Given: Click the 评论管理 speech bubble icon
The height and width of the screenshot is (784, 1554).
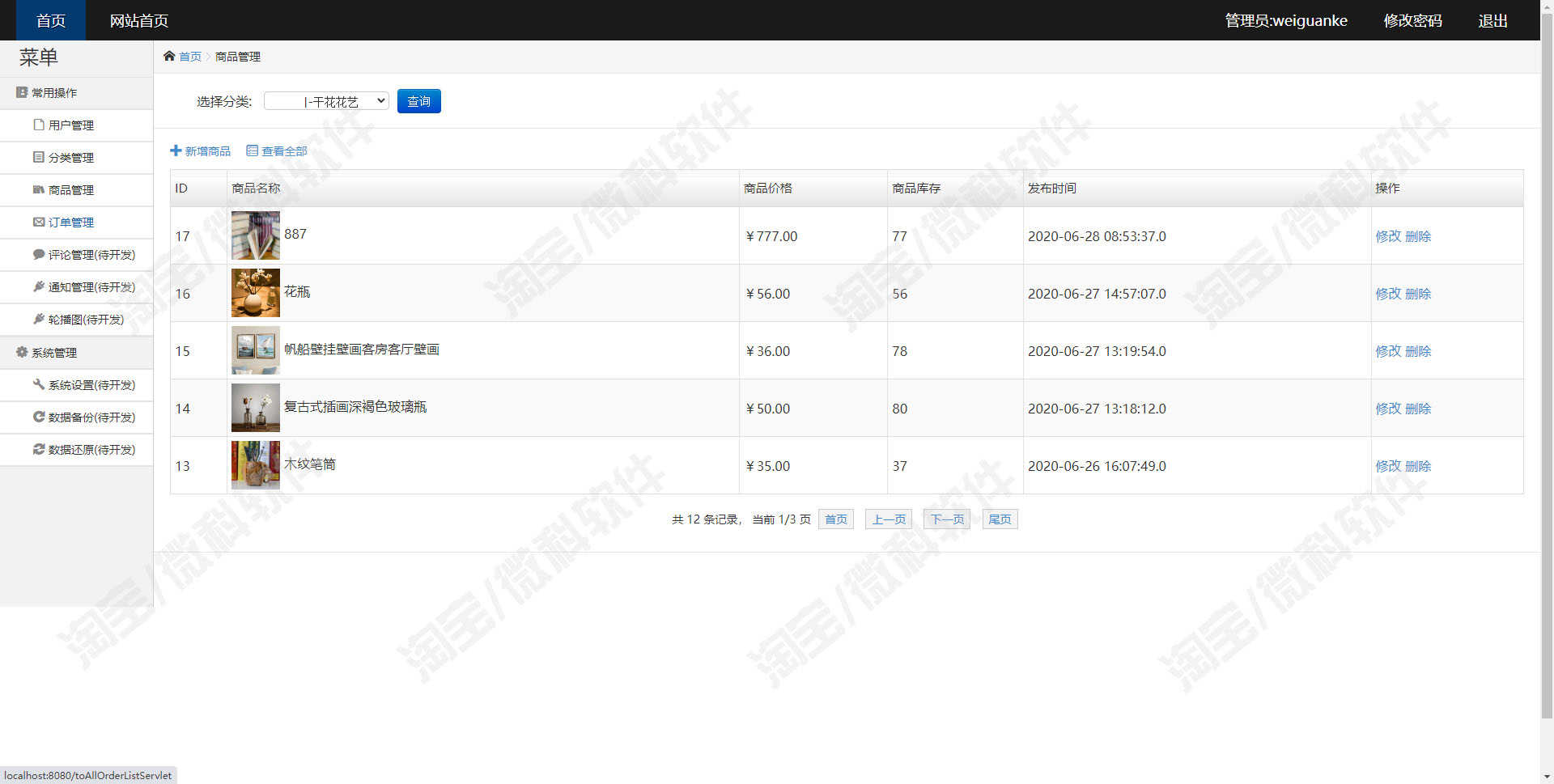Looking at the screenshot, I should coord(38,254).
